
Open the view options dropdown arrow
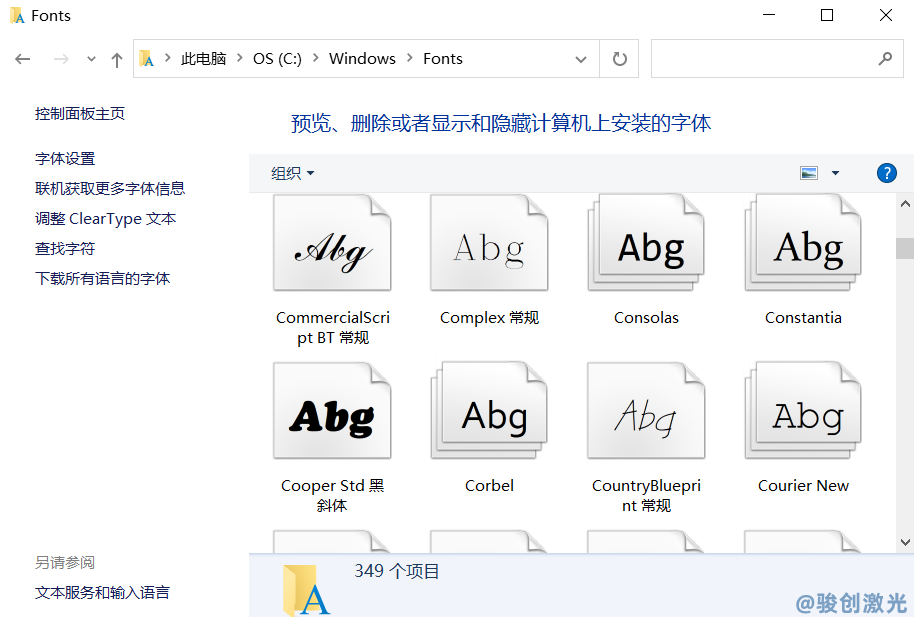point(834,172)
